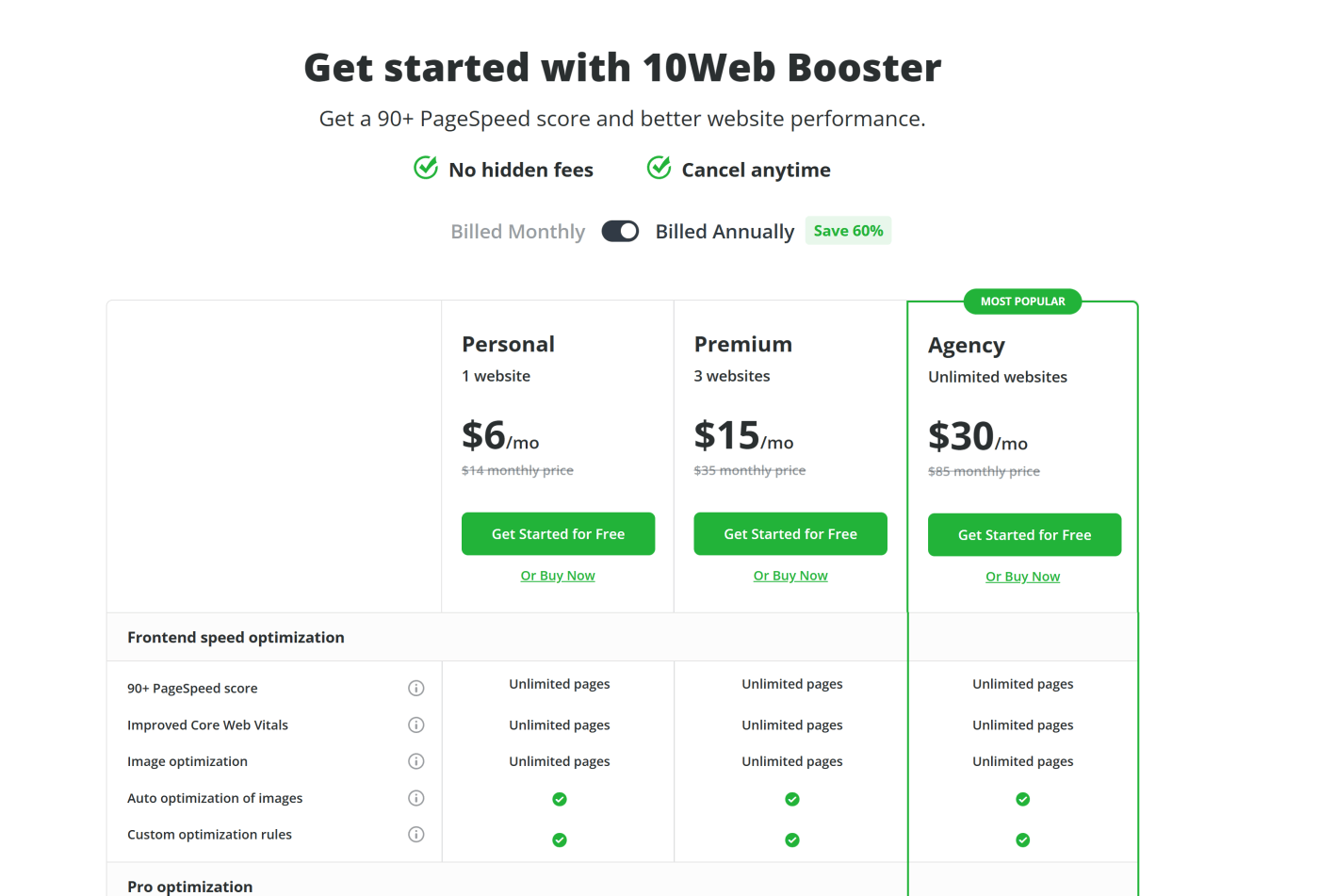Open the info tooltip for 90+ PageSpeed score

(x=415, y=688)
